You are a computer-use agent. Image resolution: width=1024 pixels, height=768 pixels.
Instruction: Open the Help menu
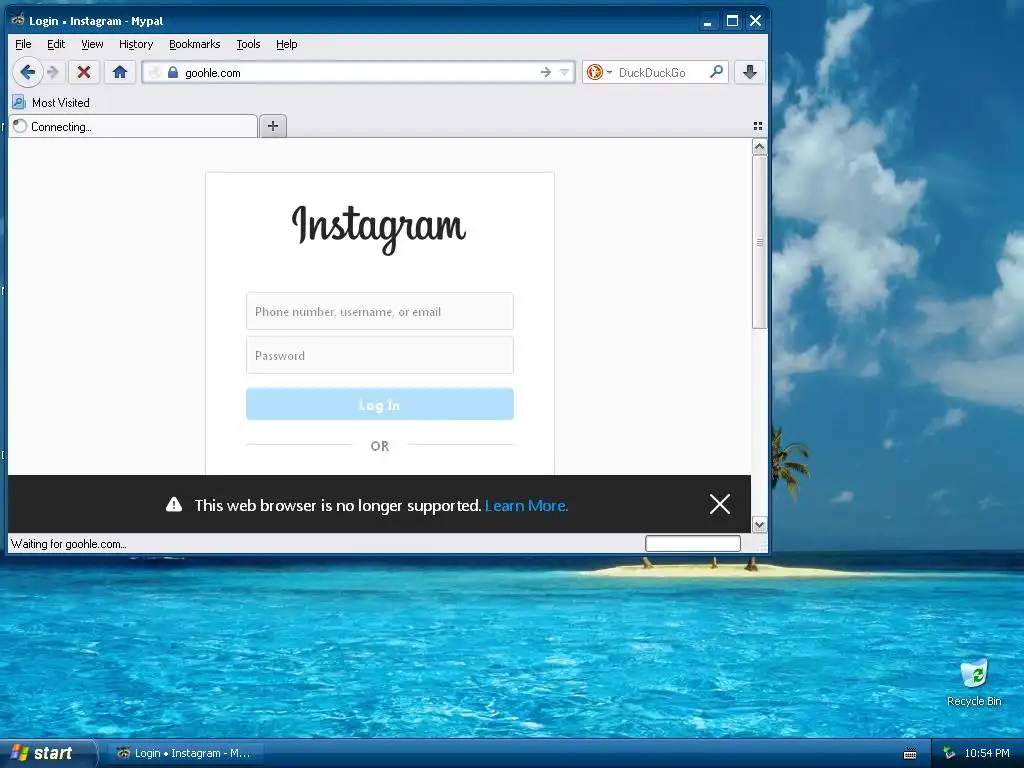(x=286, y=44)
